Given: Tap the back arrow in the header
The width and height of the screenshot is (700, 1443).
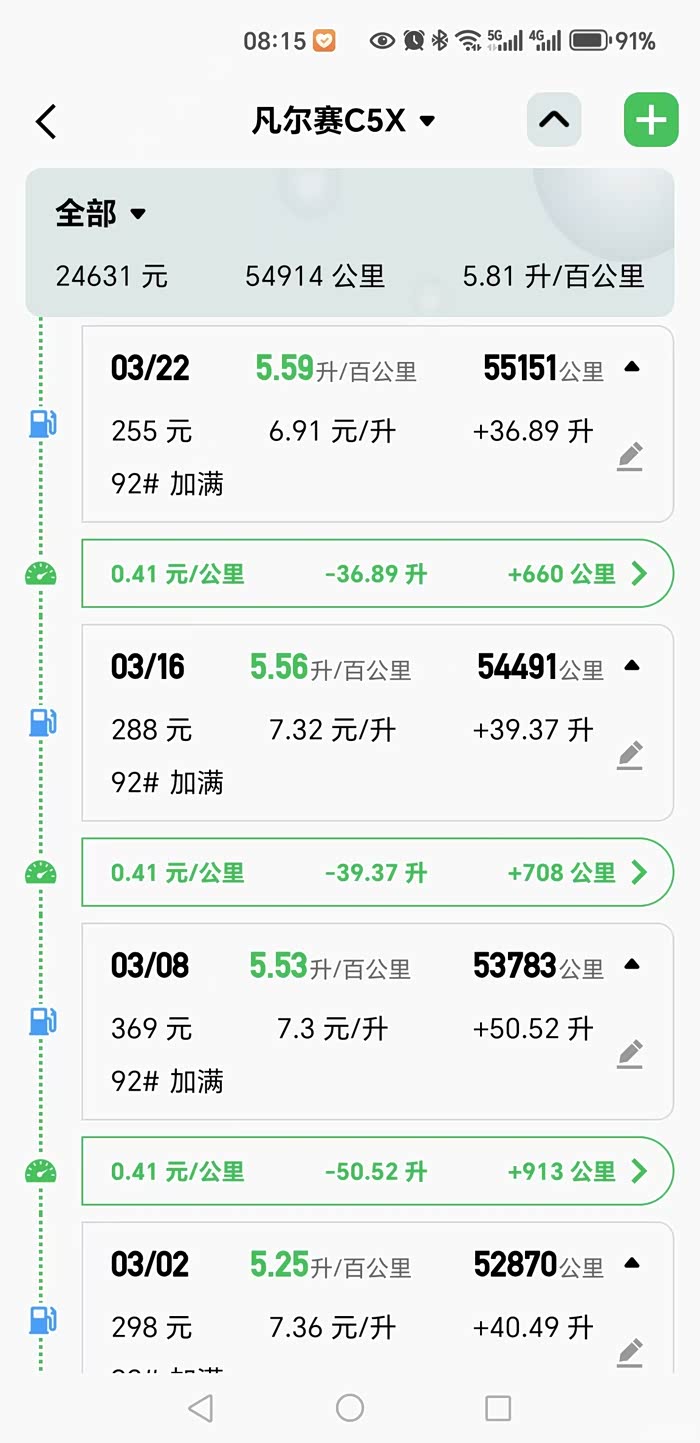Looking at the screenshot, I should click(x=46, y=121).
